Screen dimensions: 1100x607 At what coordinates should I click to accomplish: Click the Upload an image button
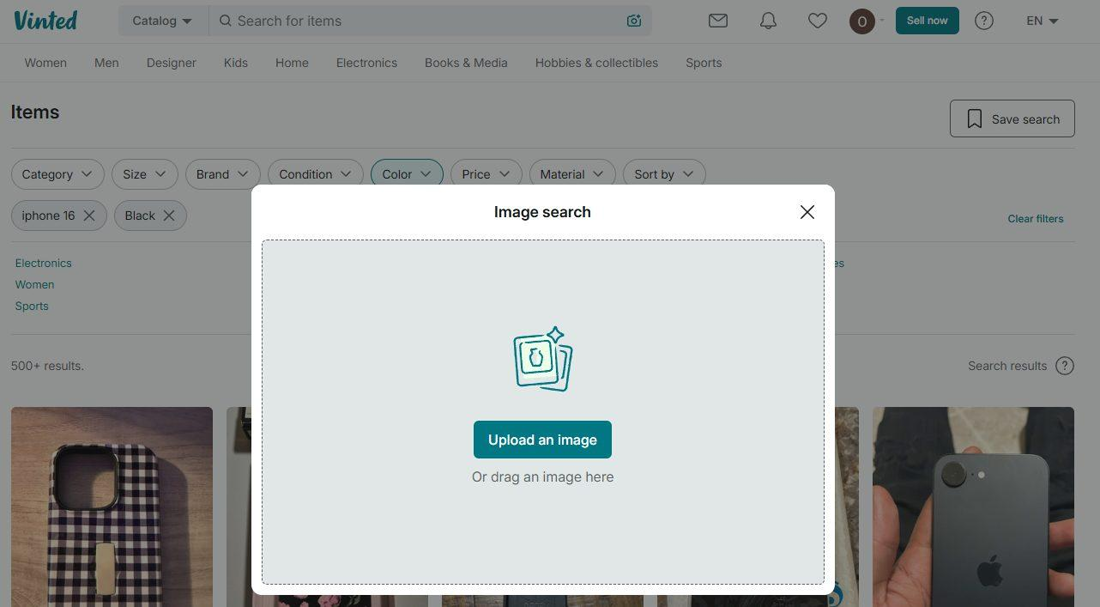point(542,440)
